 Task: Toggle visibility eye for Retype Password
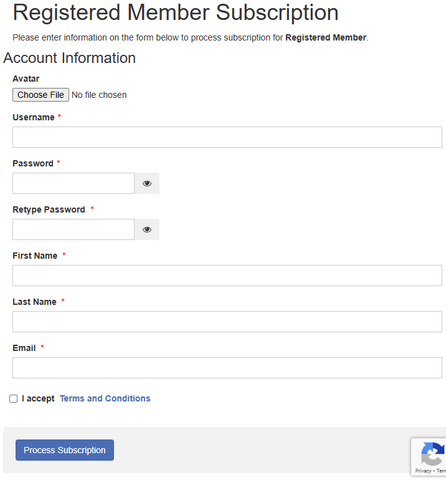[x=147, y=230]
